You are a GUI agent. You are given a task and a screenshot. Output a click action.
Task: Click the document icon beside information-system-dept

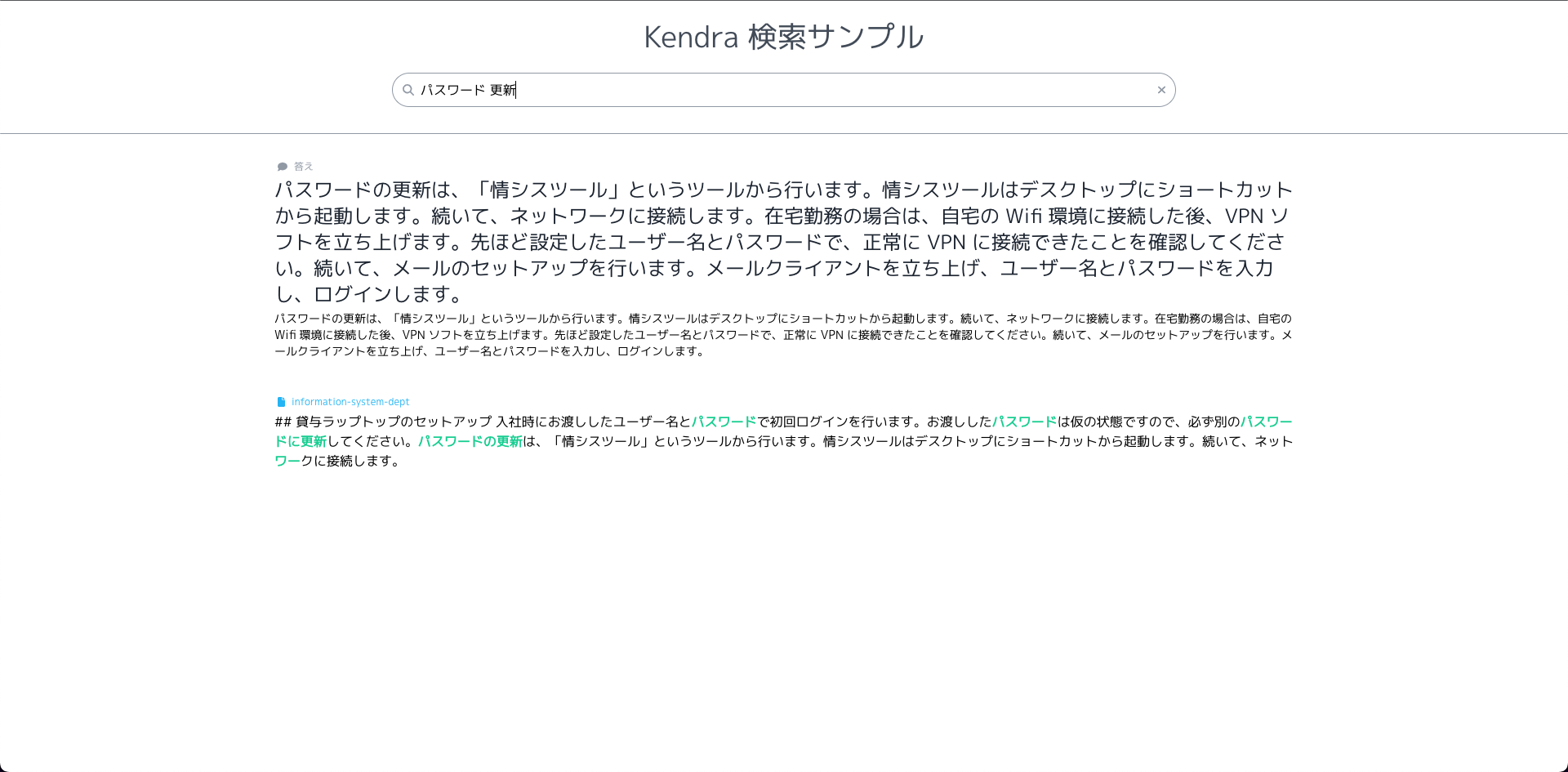[x=282, y=402]
